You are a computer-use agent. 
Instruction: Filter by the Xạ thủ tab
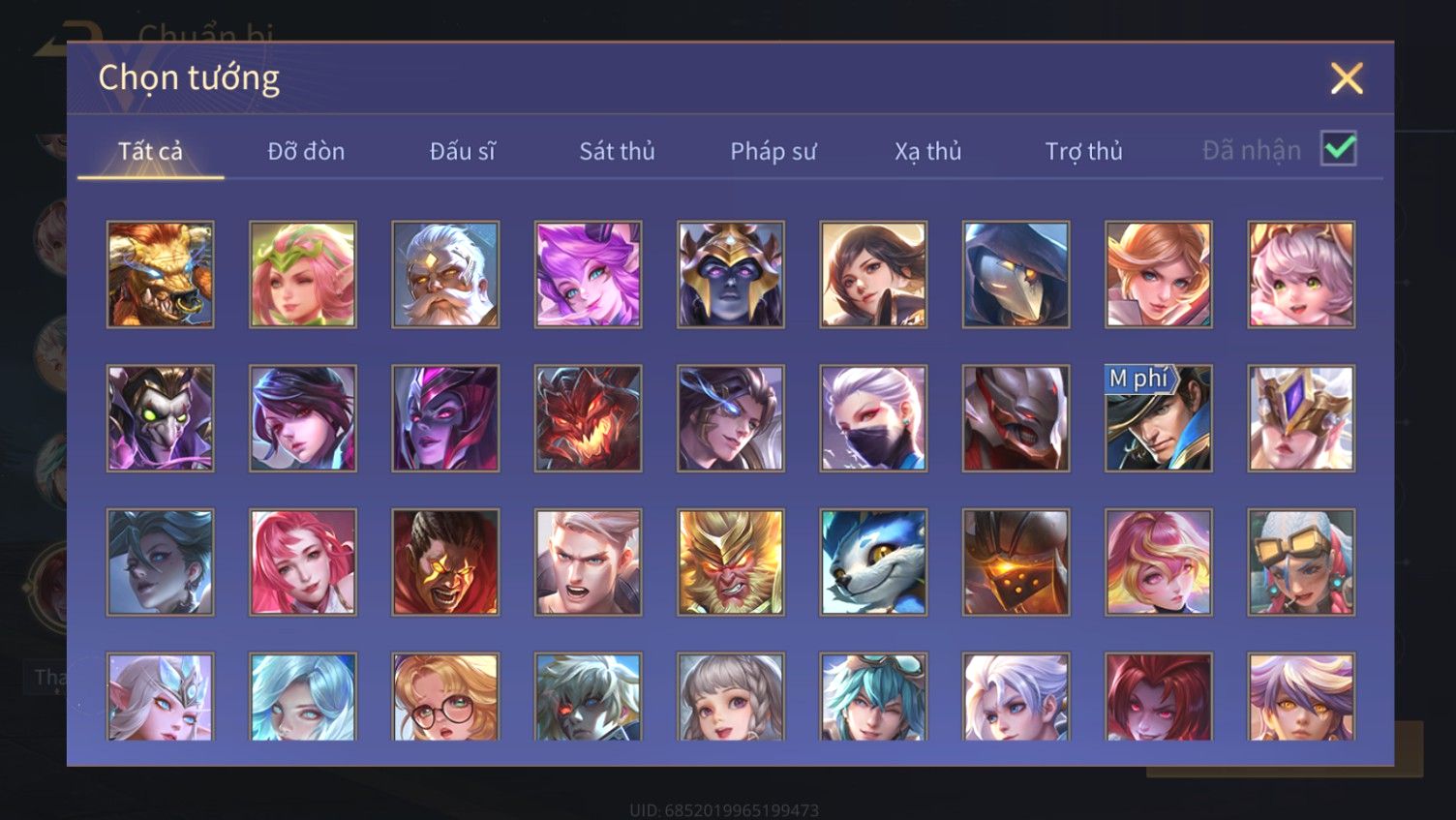pyautogui.click(x=927, y=151)
